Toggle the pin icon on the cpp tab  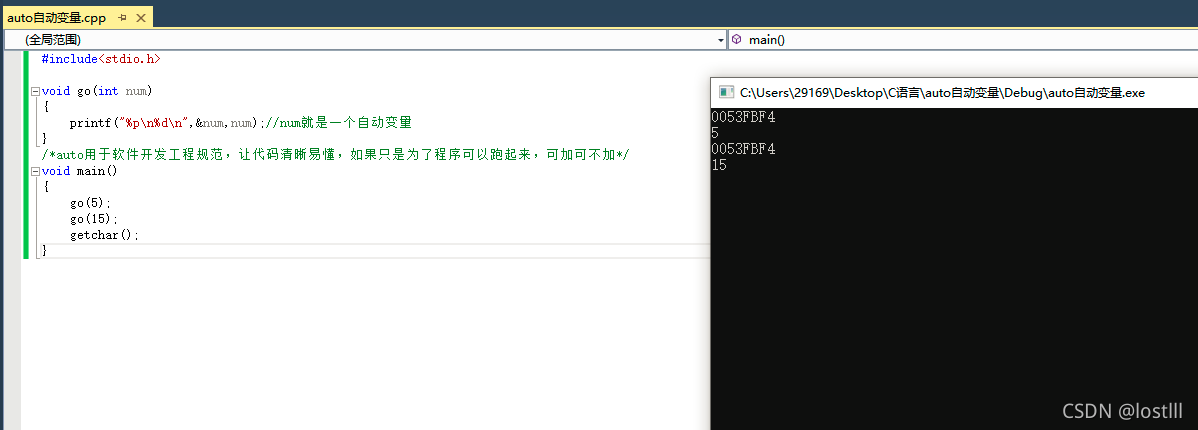pyautogui.click(x=122, y=18)
